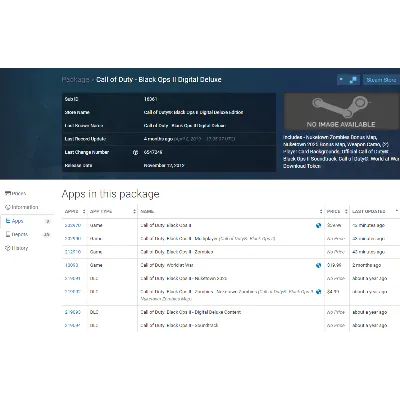Screen dimensions: 400x400
Task: Click the Steam client icon beside Steam Store
Action: click(x=353, y=80)
